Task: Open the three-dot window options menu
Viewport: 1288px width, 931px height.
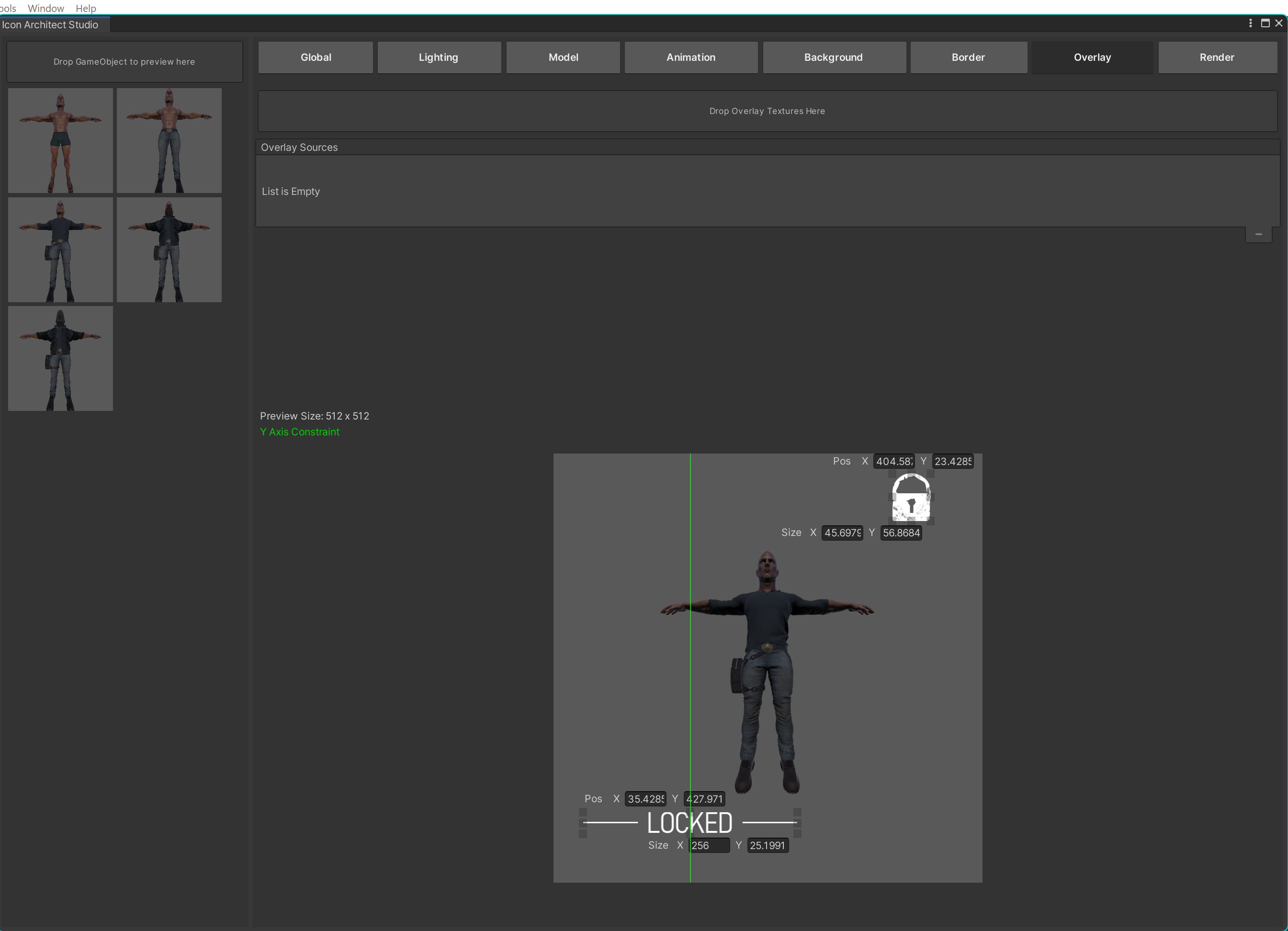Action: (x=1250, y=23)
